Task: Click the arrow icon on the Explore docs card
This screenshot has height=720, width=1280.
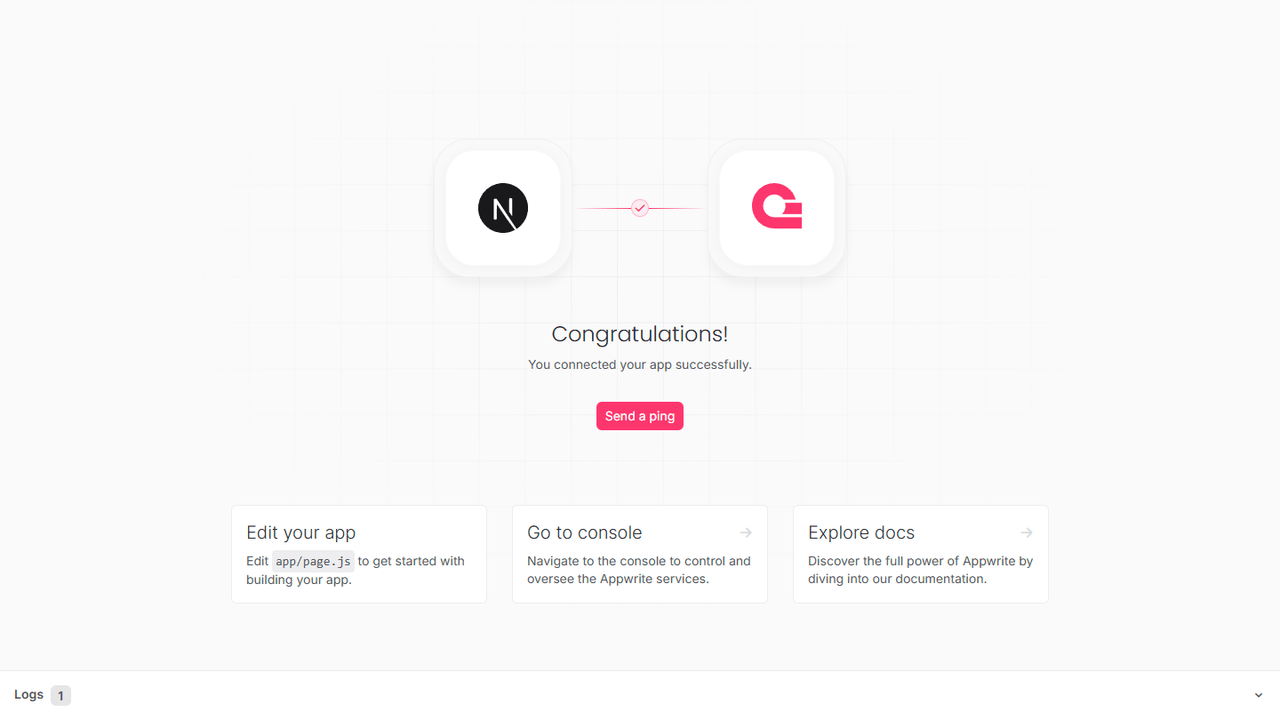Action: tap(1026, 532)
